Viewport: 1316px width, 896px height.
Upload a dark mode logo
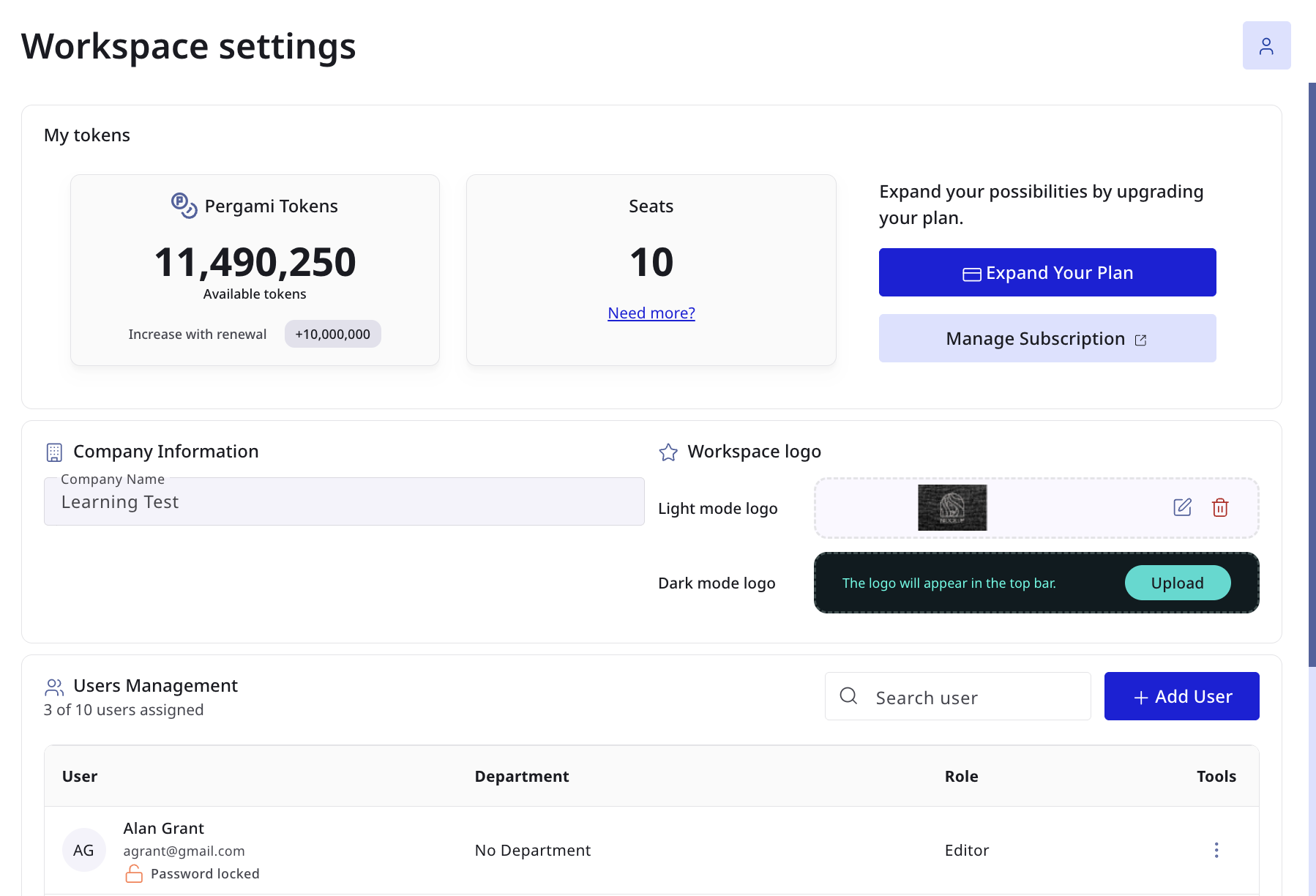click(x=1177, y=583)
